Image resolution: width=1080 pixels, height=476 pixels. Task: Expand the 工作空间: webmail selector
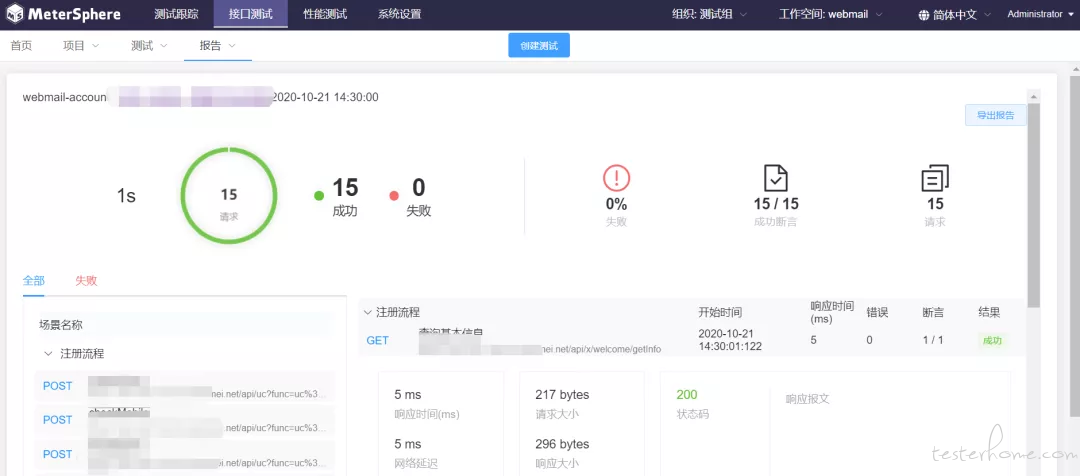click(x=831, y=14)
